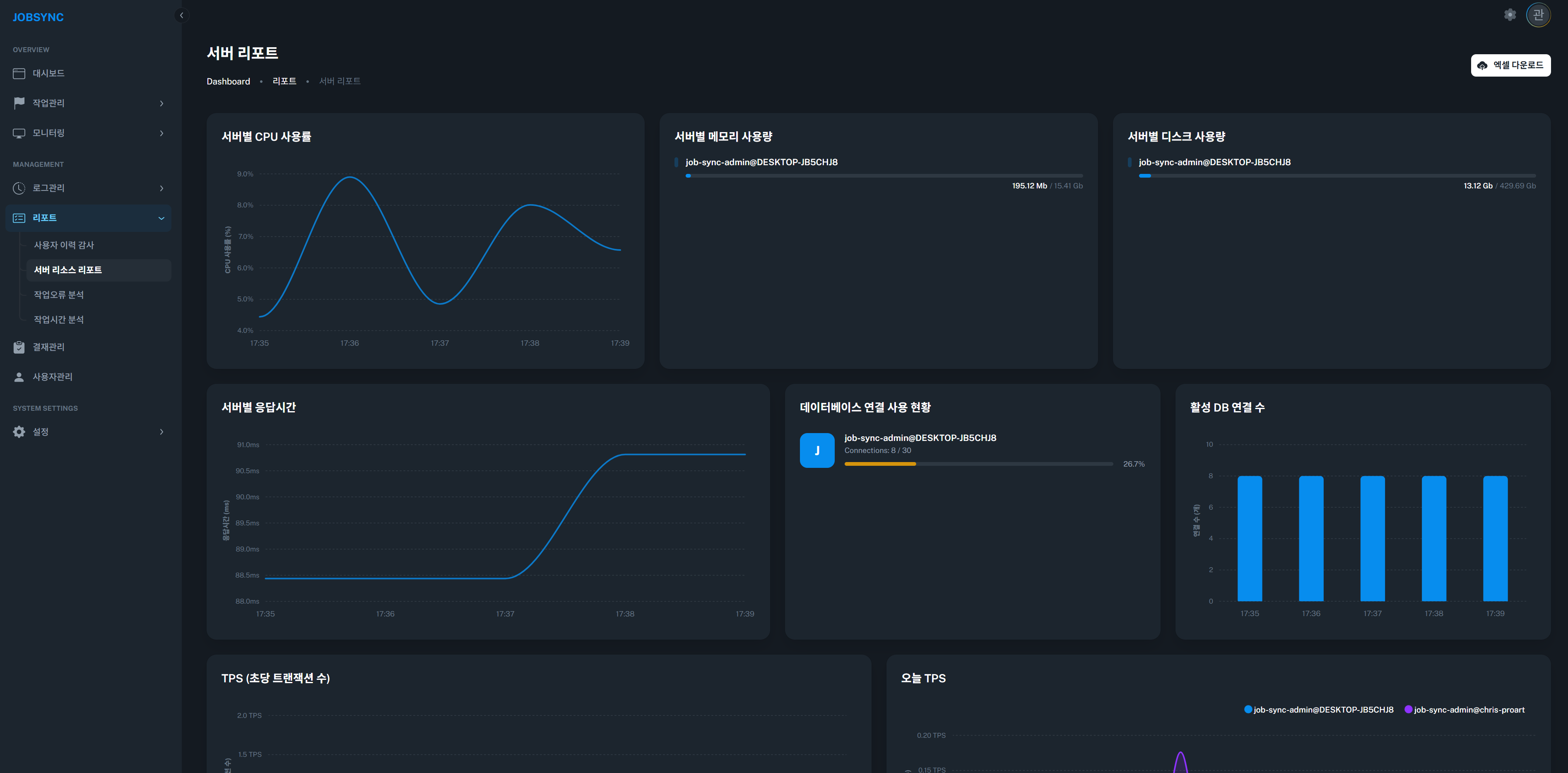Select 사용자 이력 감사 submenu item
Screen dimensions: 1568x773
point(99,245)
